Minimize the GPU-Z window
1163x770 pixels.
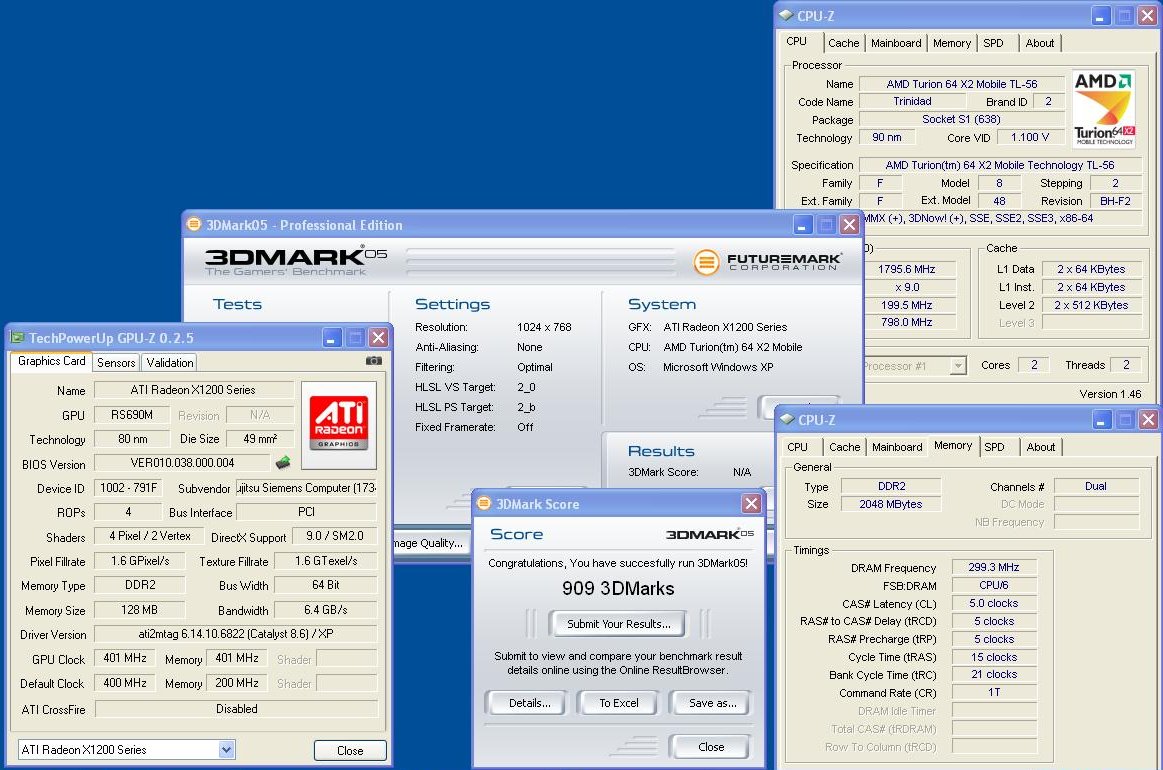(332, 338)
